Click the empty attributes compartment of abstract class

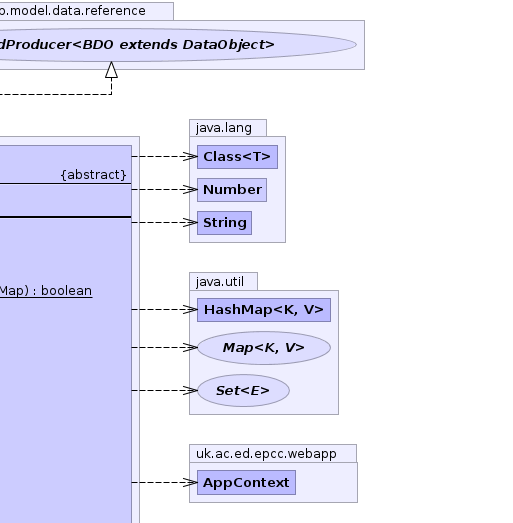(x=66, y=200)
